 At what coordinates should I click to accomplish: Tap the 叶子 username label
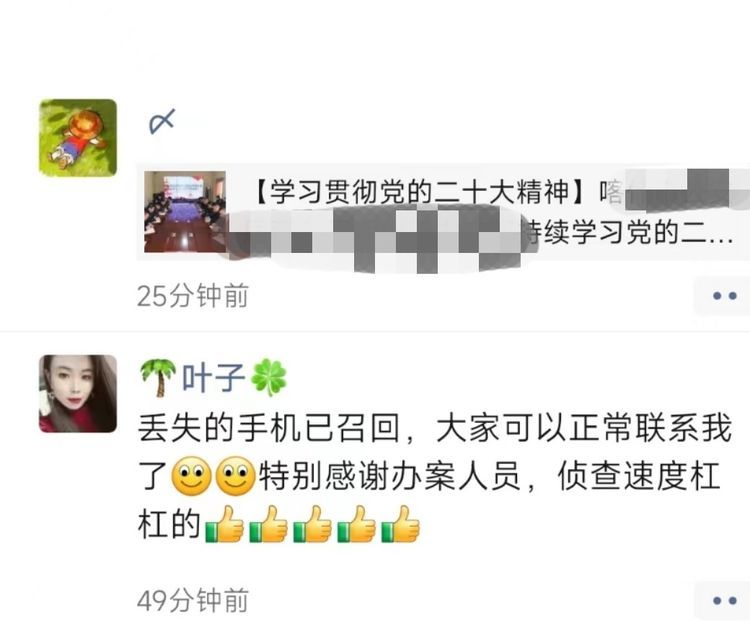click(x=213, y=378)
